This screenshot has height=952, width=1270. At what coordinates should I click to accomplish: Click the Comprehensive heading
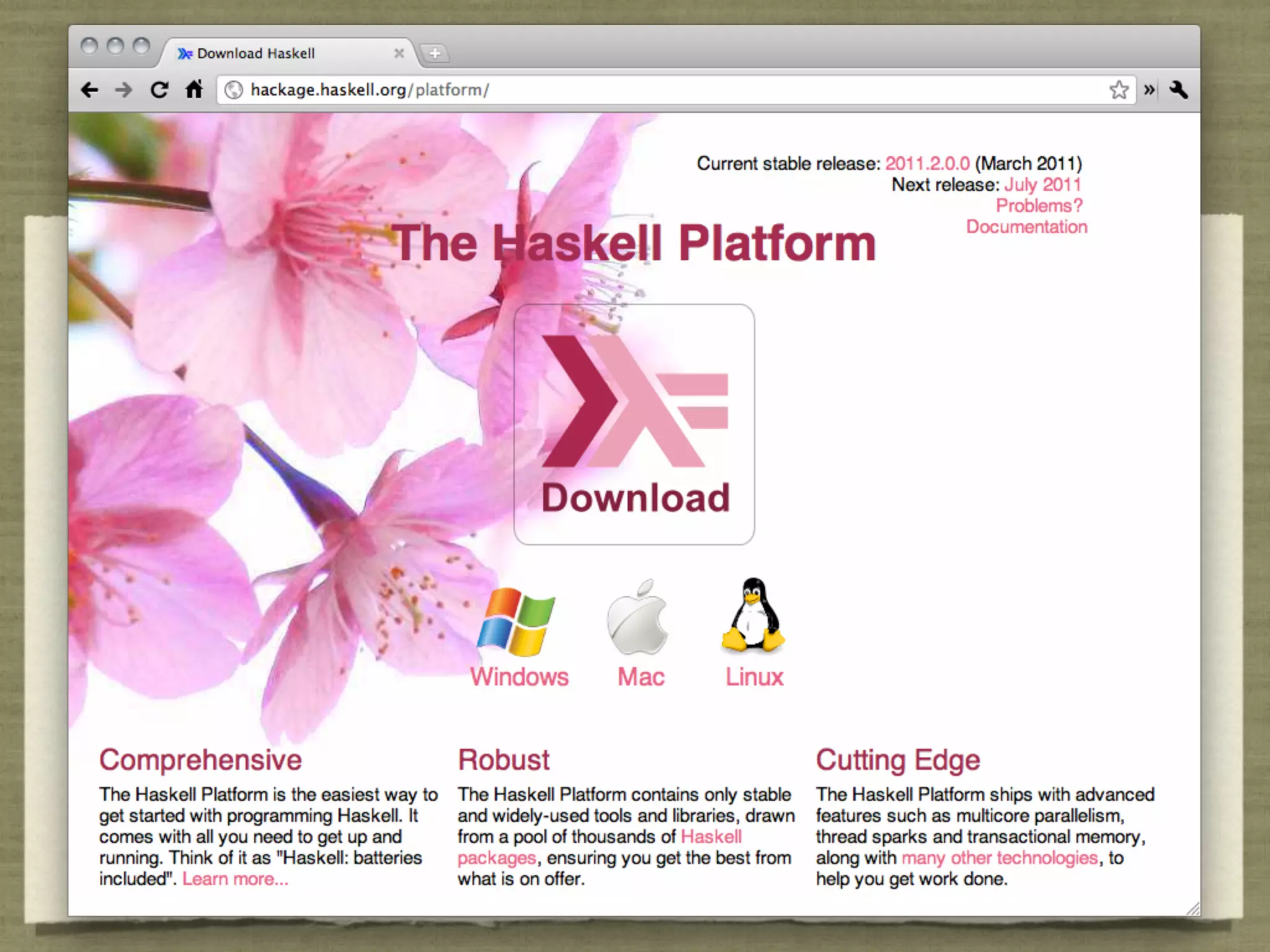click(200, 760)
